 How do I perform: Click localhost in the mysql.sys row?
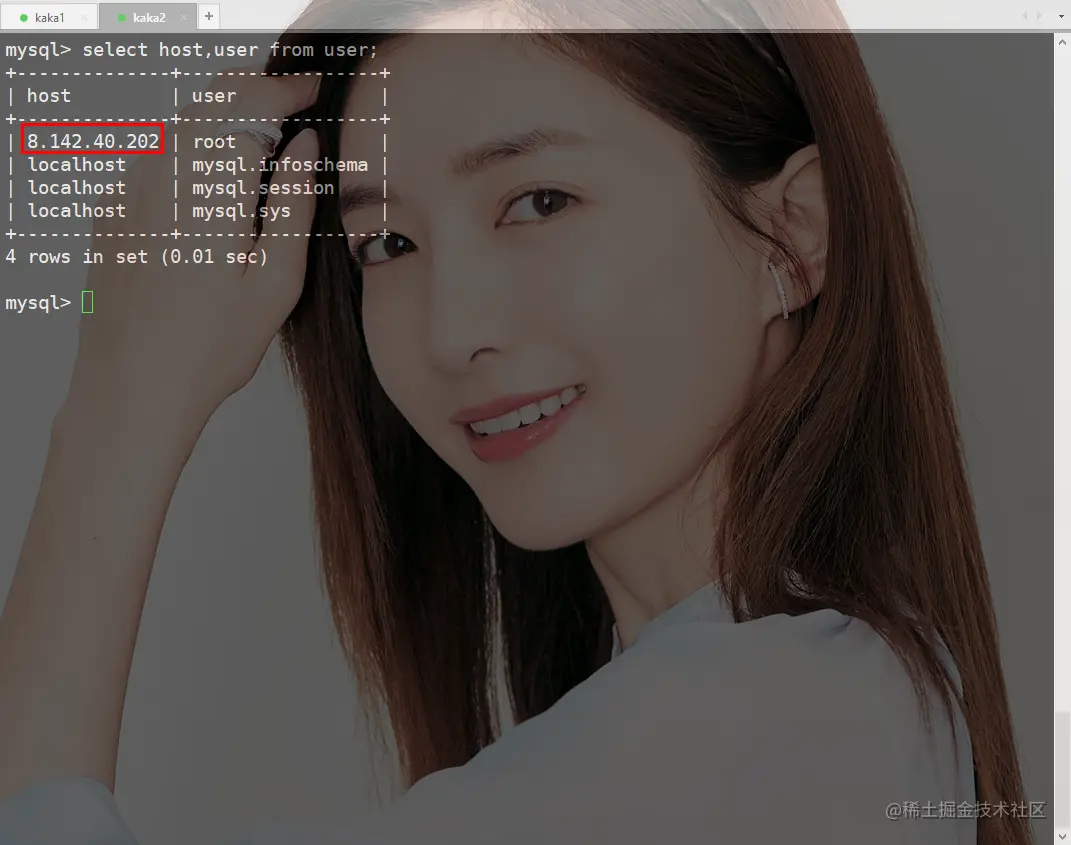76,211
